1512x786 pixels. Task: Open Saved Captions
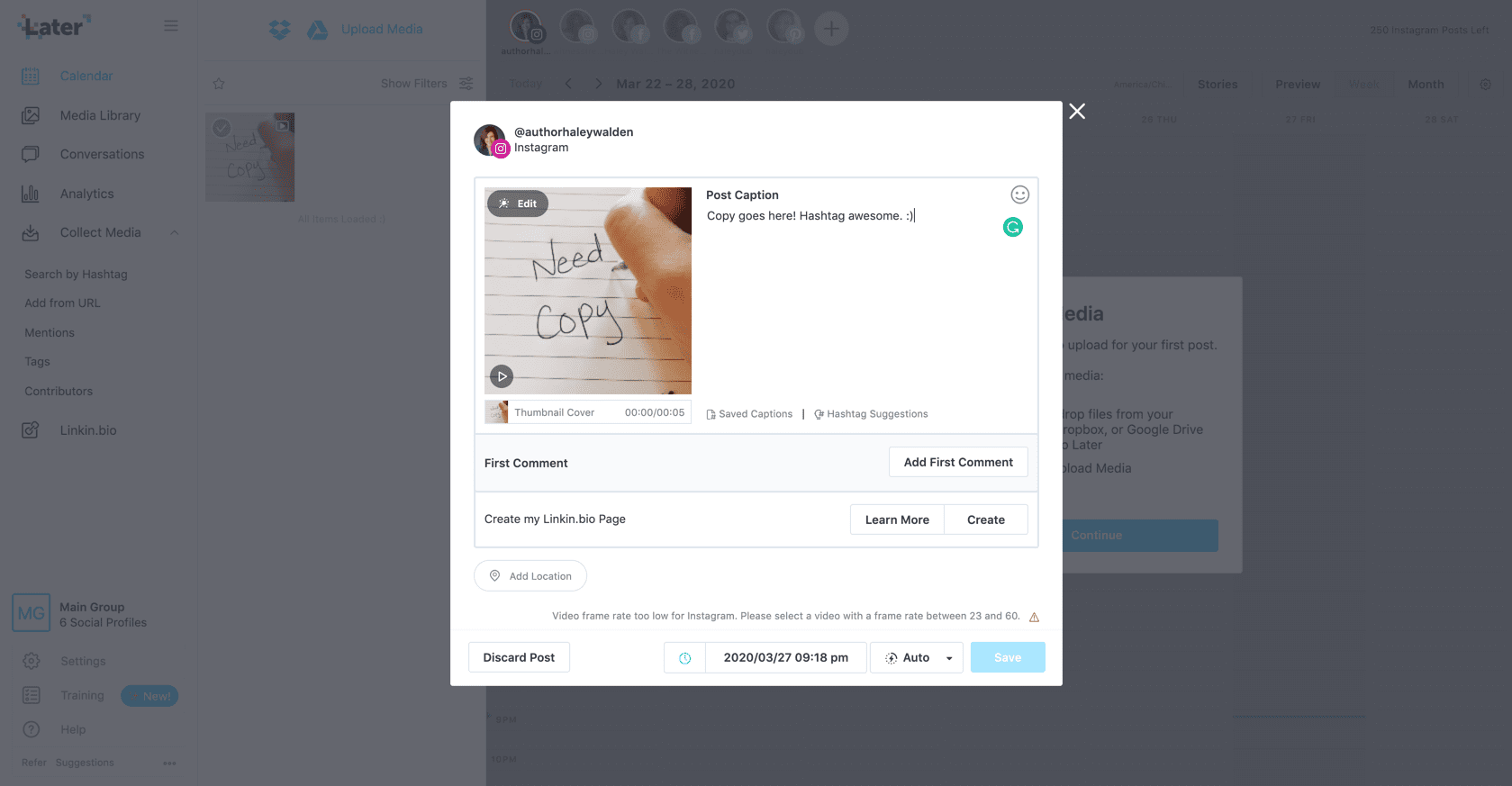[749, 414]
